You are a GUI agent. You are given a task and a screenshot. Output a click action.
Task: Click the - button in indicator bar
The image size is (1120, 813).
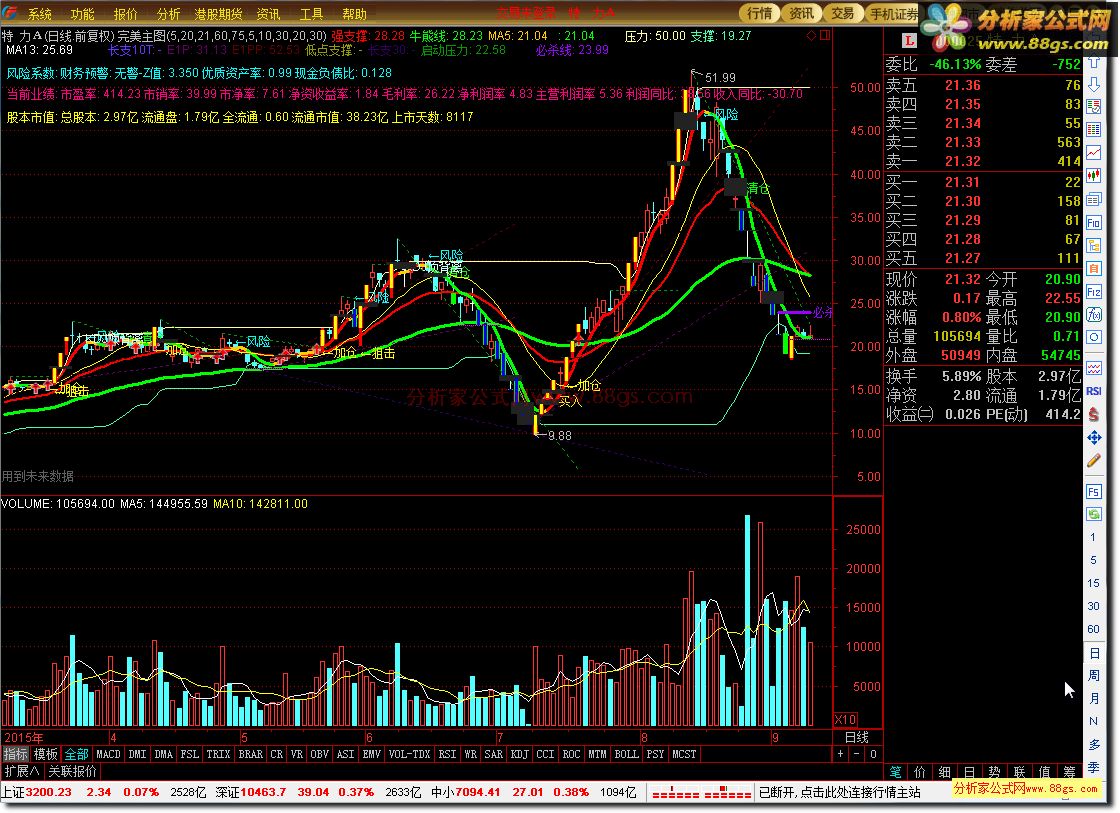pos(857,754)
